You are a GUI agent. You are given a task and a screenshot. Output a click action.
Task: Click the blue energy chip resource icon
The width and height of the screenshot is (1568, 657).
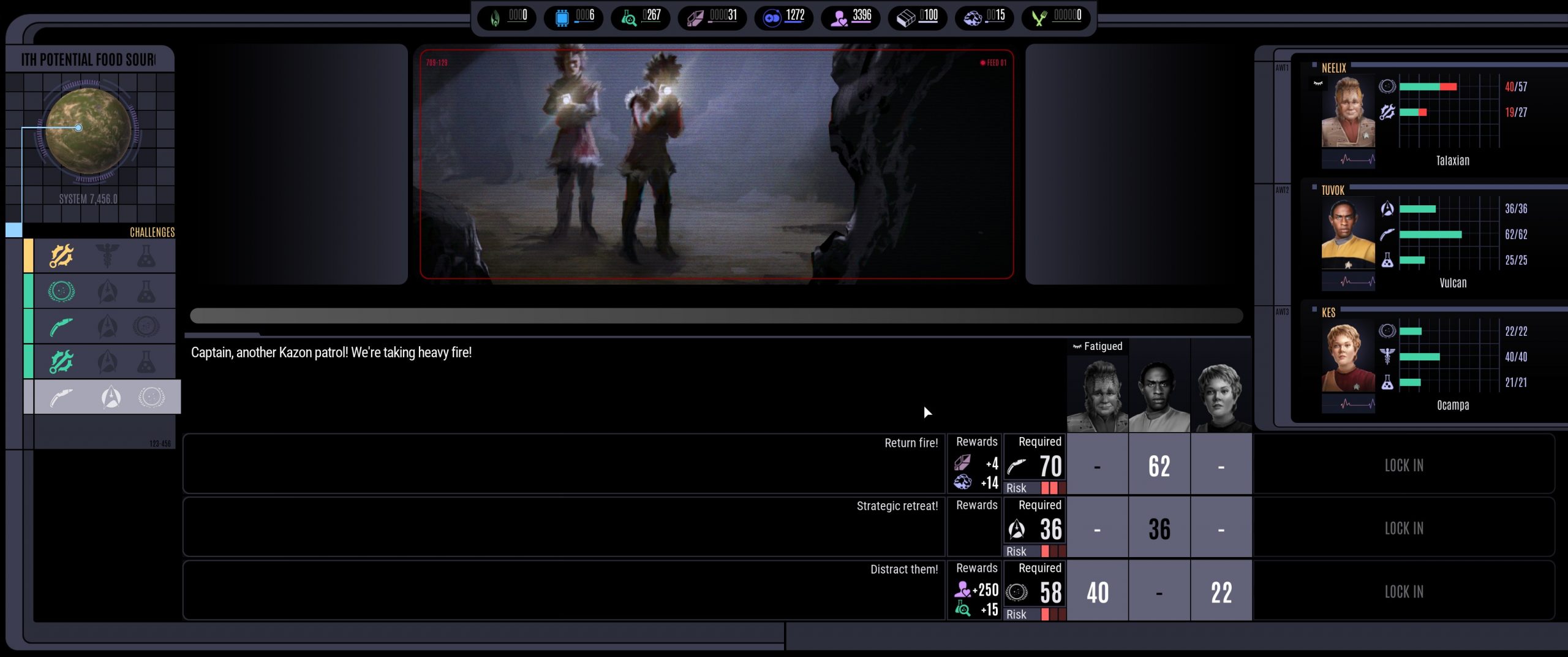561,18
